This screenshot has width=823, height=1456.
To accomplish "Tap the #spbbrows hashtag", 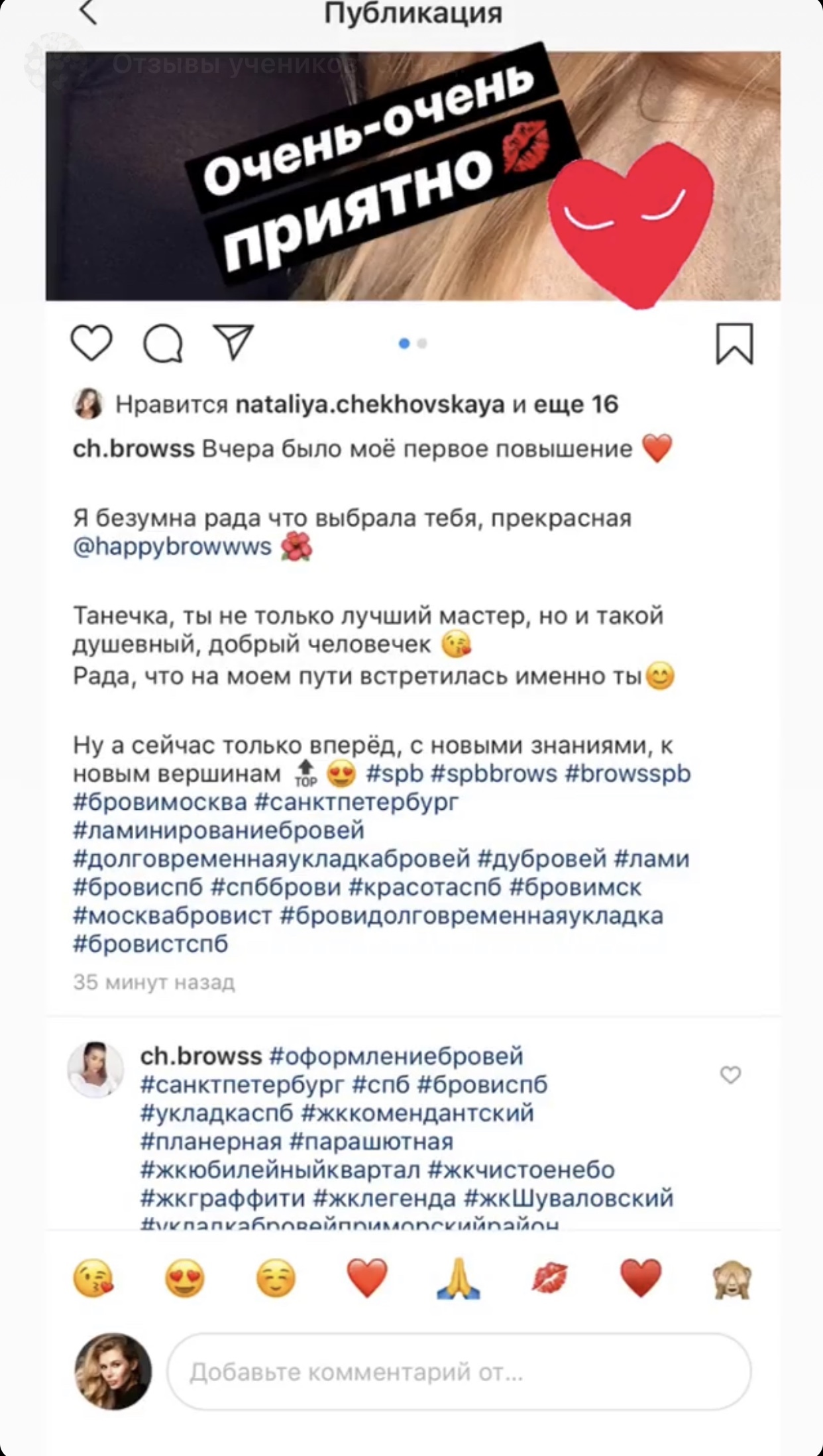I will 494,773.
